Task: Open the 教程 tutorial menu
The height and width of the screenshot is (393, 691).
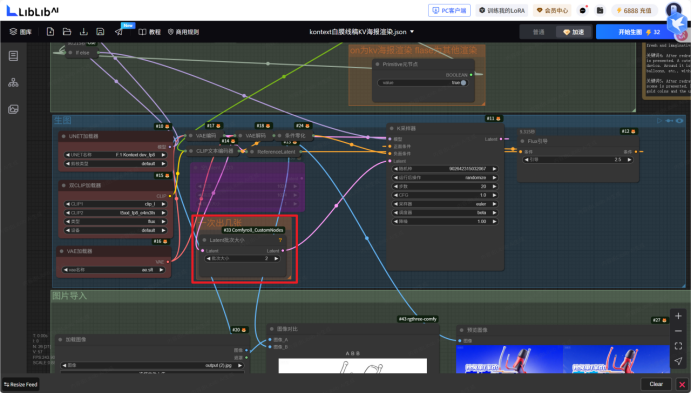Action: tap(150, 32)
